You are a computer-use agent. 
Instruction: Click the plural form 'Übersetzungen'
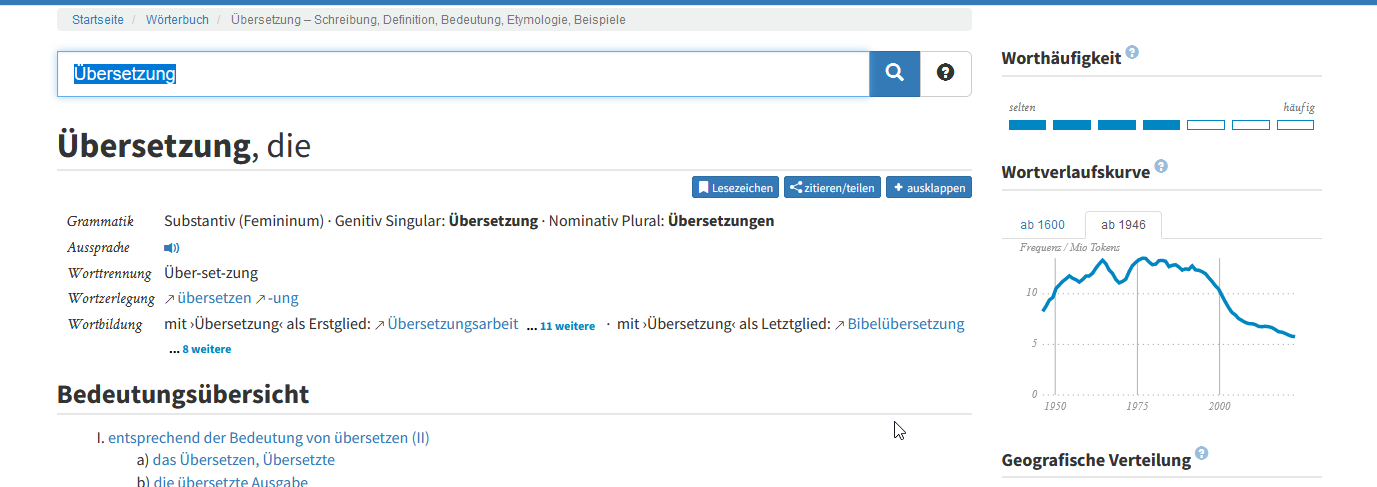click(721, 221)
